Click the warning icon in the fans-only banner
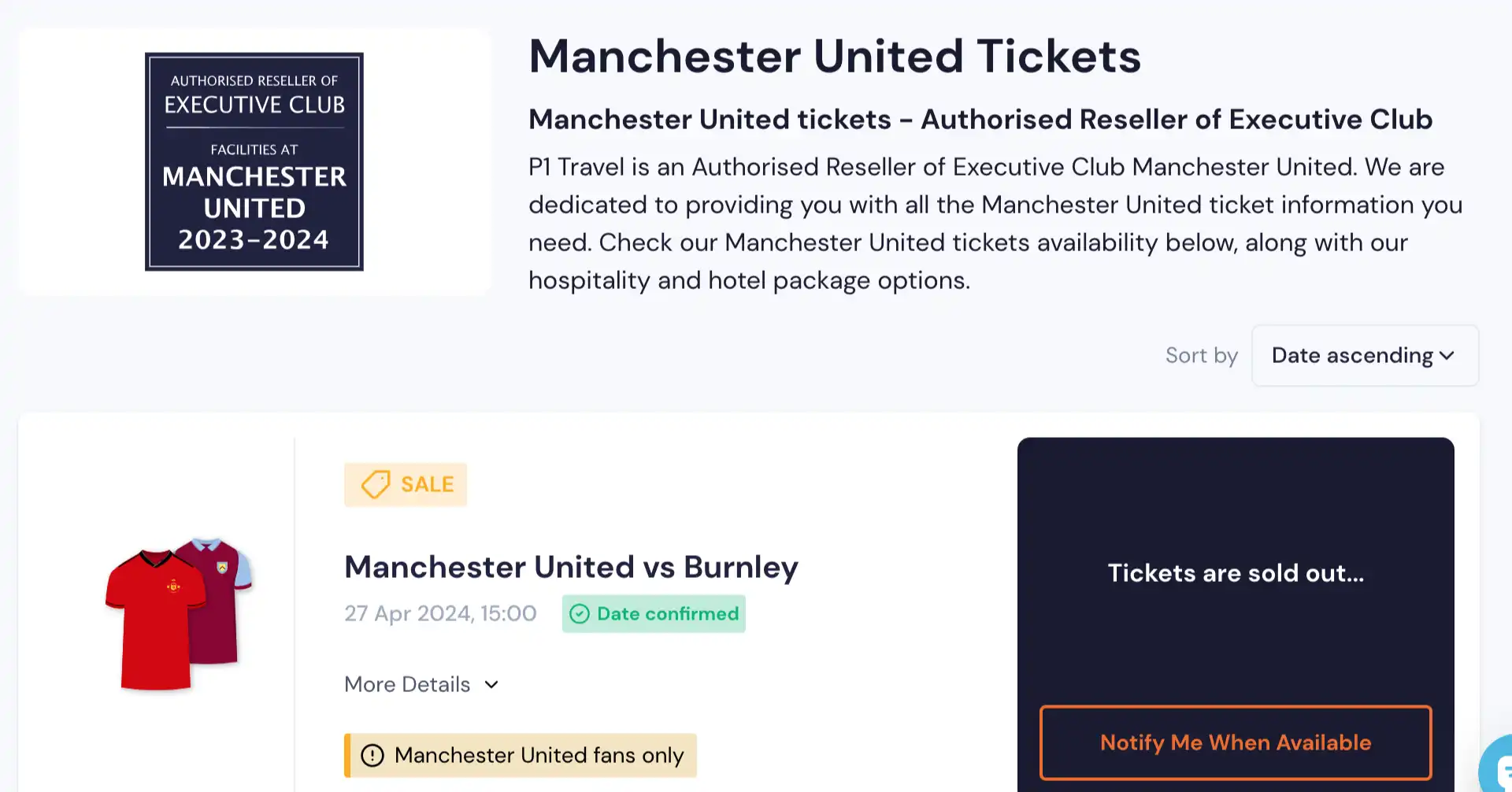1512x792 pixels. [x=371, y=754]
